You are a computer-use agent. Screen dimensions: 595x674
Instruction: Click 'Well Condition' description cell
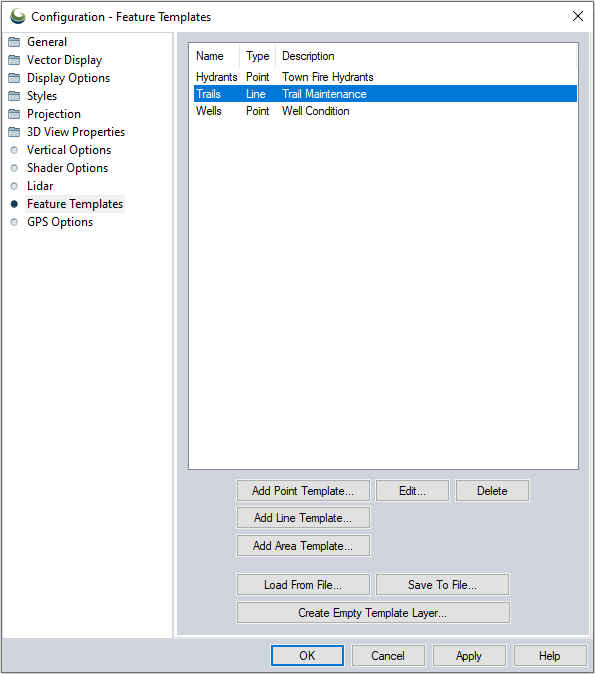pyautogui.click(x=316, y=111)
